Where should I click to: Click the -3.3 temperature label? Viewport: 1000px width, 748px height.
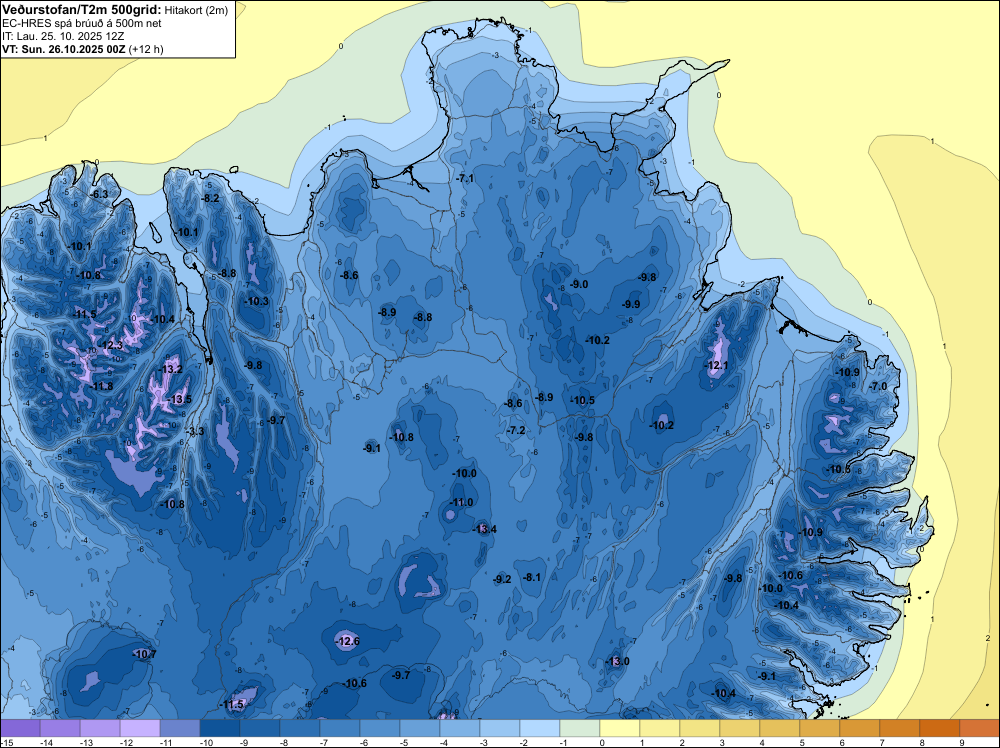(x=195, y=432)
